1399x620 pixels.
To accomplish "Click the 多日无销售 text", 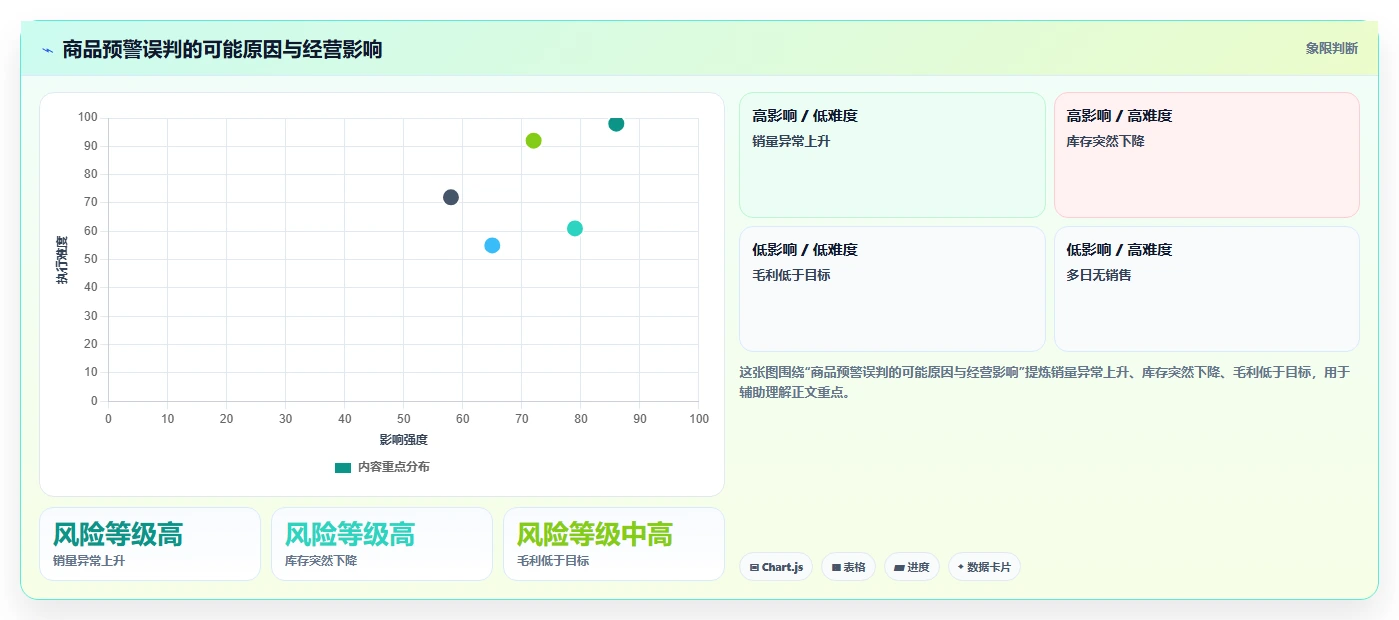I will (x=1099, y=275).
